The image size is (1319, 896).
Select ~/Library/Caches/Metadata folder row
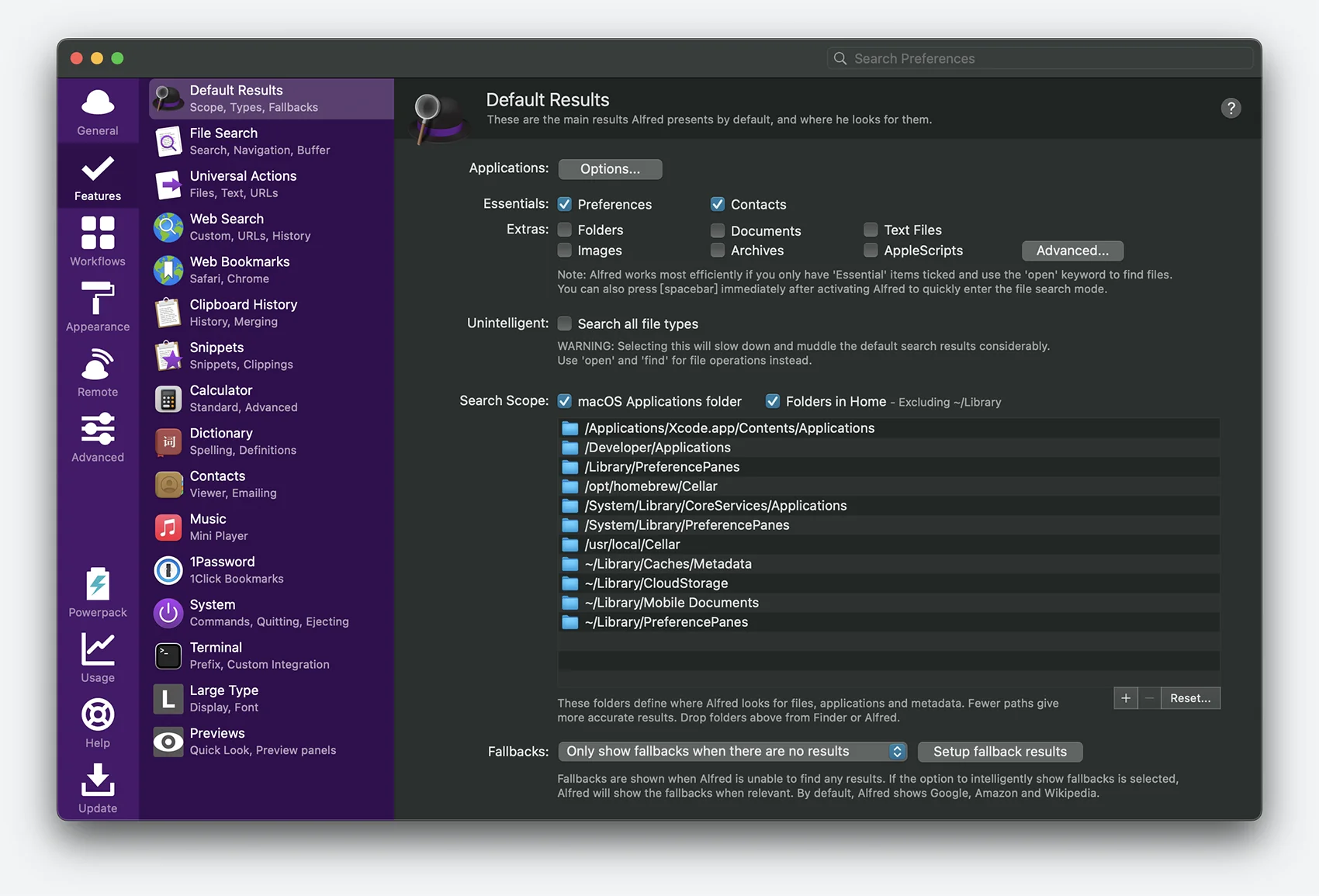[888, 564]
